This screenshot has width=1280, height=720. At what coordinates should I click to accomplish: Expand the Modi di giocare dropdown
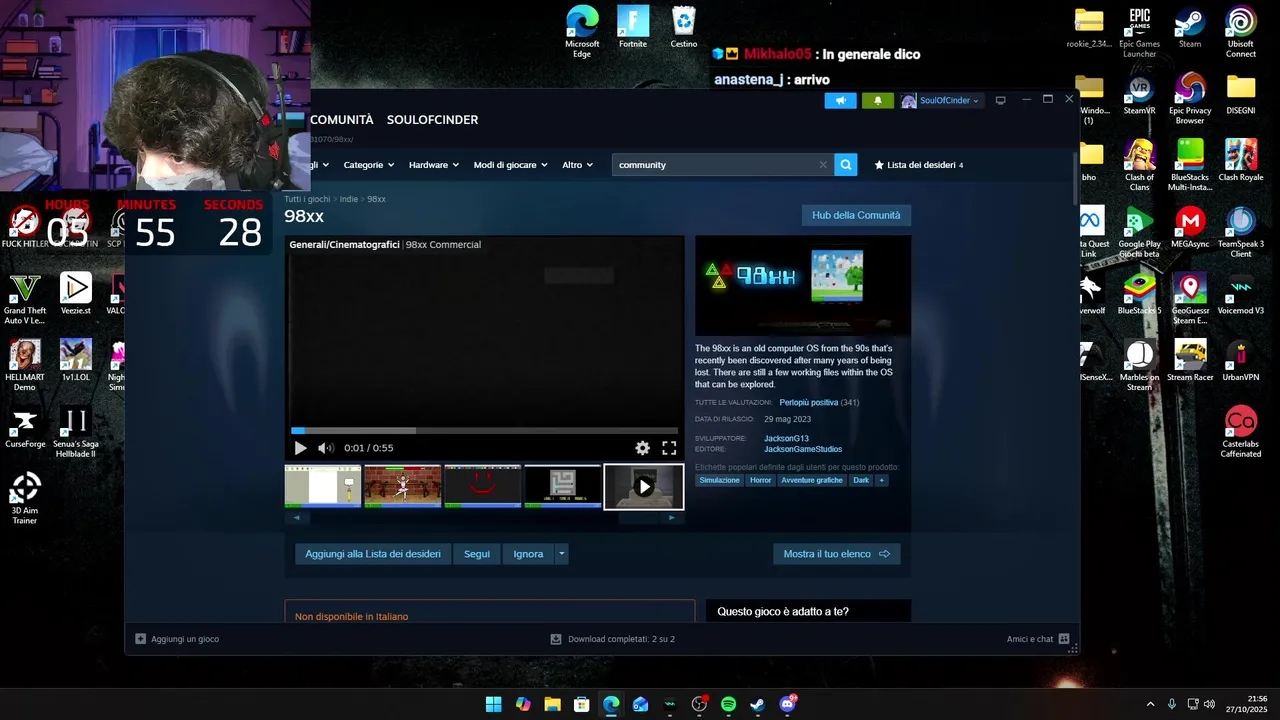point(511,165)
